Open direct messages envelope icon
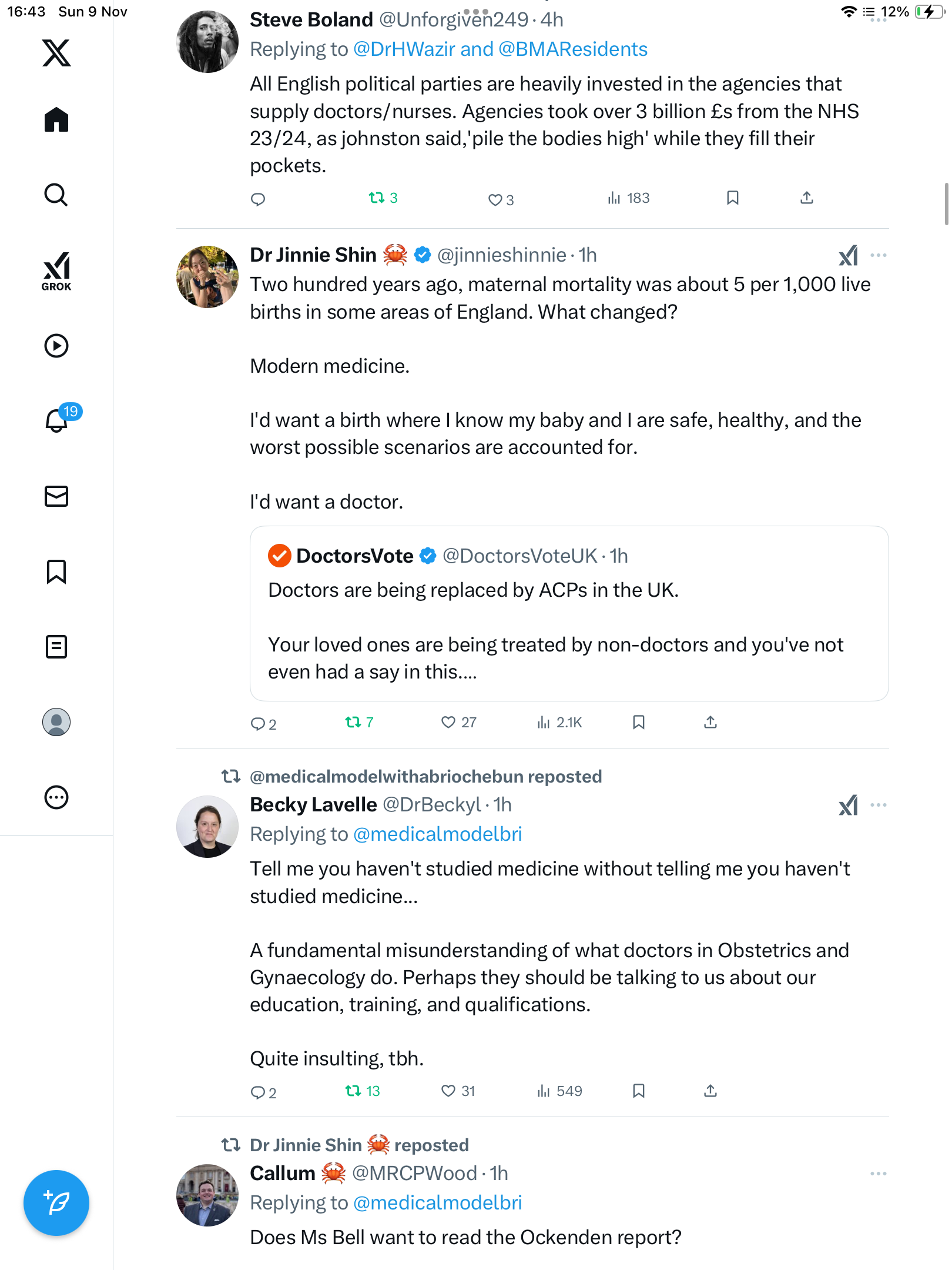Screen dimensions: 952x1270 pos(56,496)
